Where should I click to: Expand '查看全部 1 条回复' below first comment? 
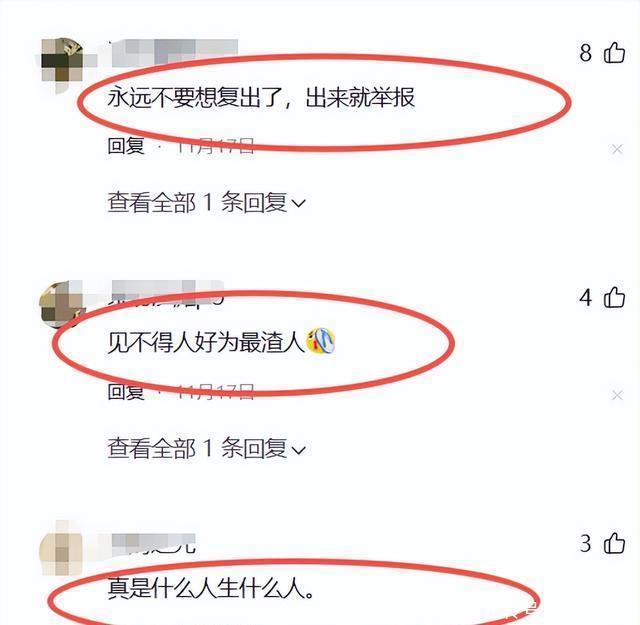206,202
